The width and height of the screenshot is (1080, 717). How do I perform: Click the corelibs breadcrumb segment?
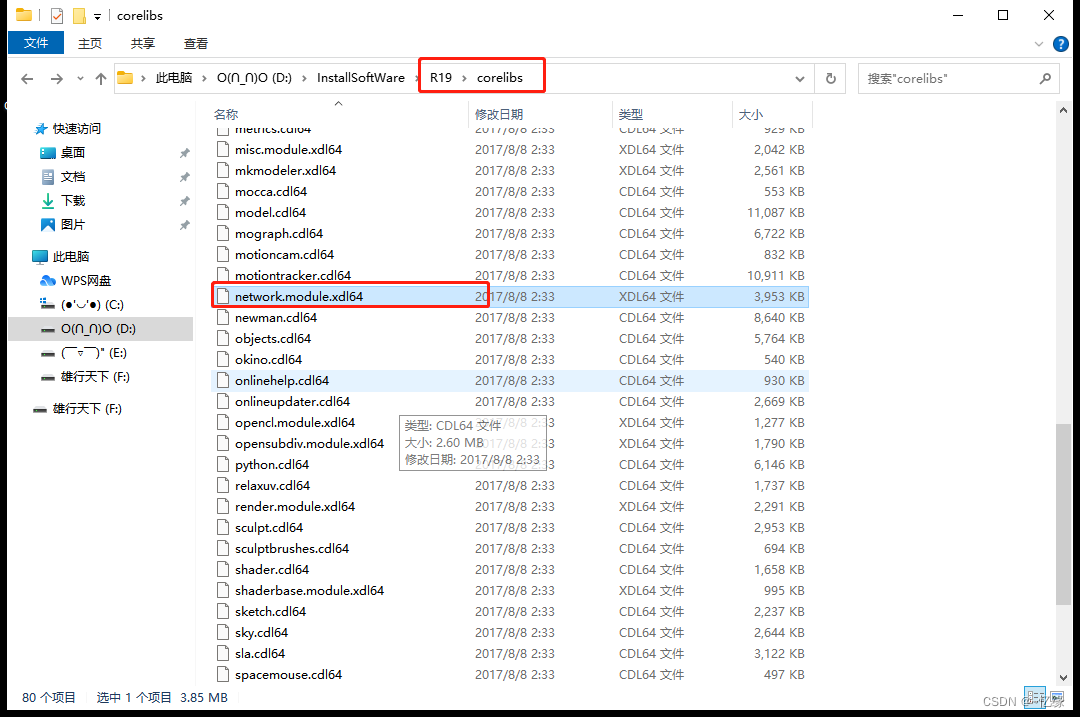[x=499, y=78]
